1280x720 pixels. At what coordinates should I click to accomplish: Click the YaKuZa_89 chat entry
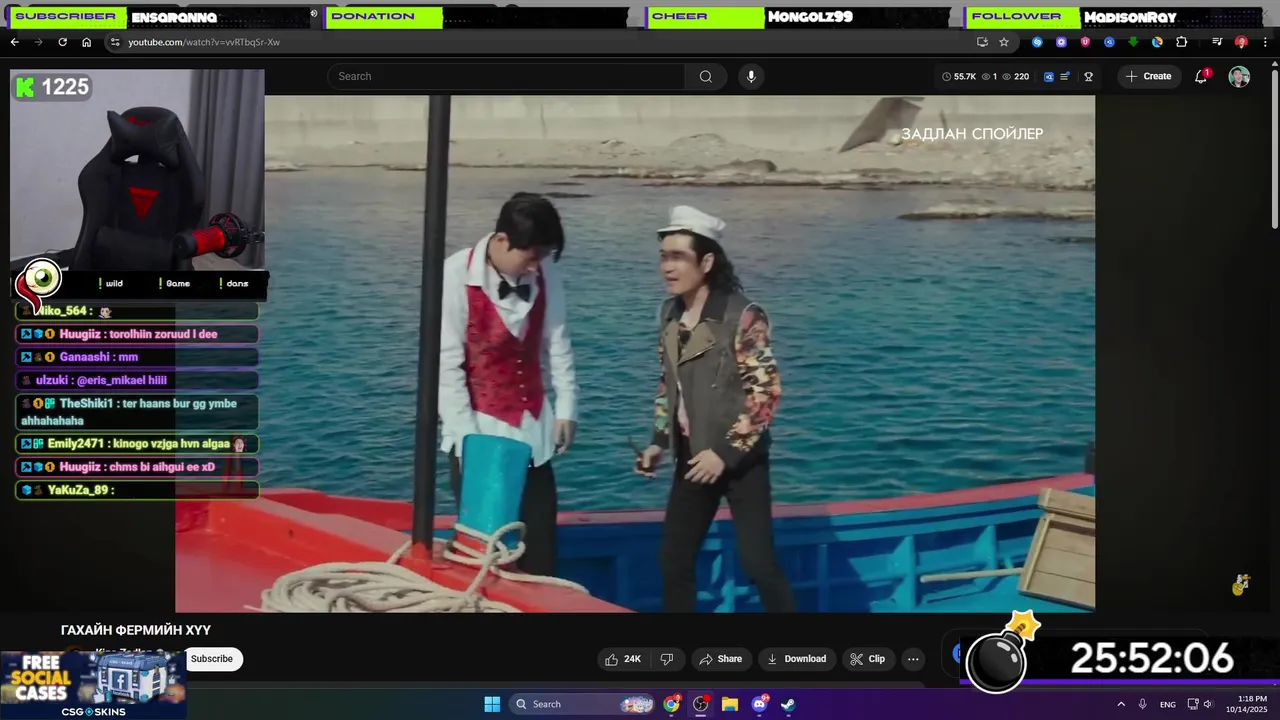(138, 490)
